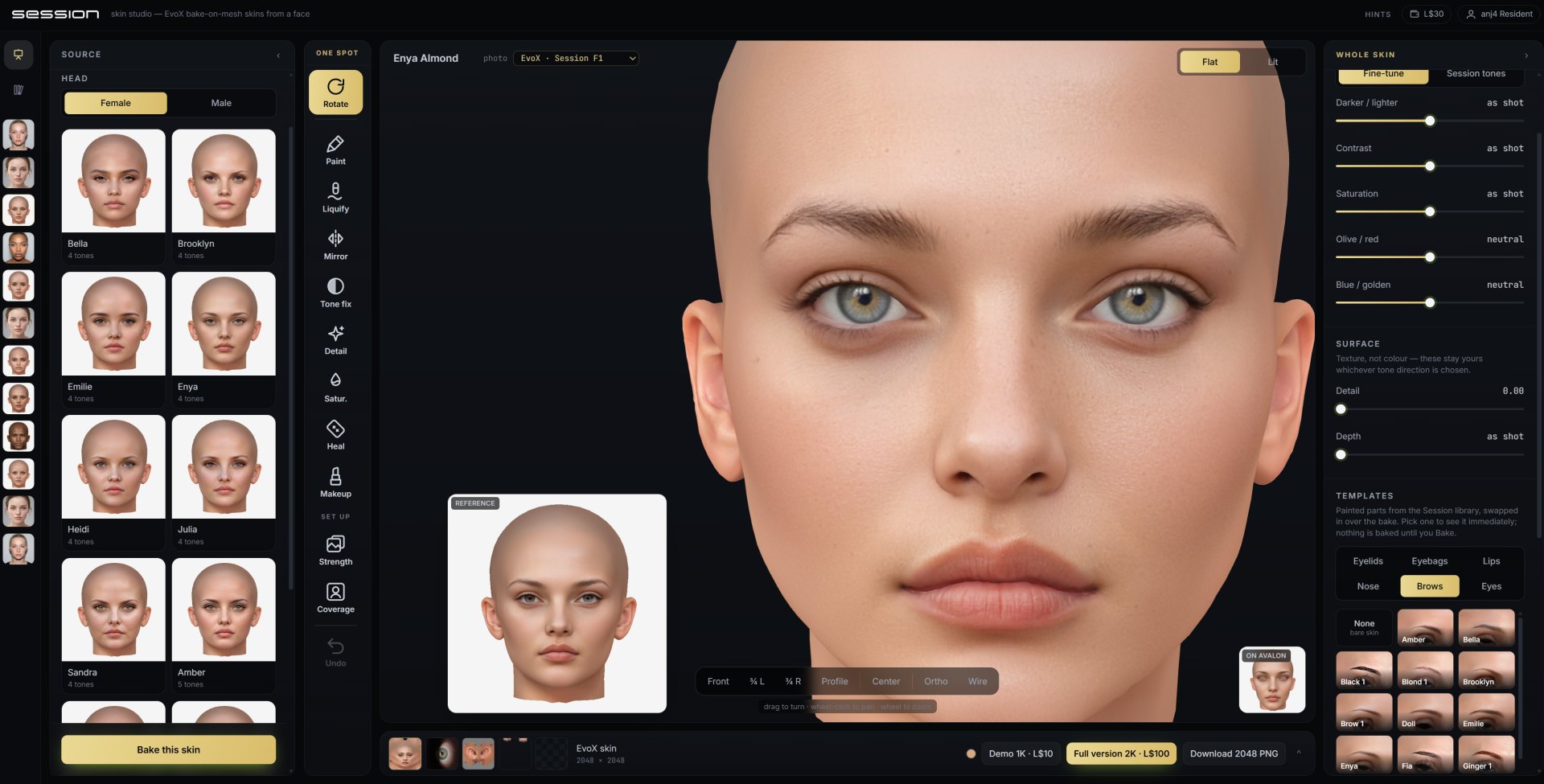Set preview lighting to Lit
The image size is (1544, 784).
[1273, 62]
